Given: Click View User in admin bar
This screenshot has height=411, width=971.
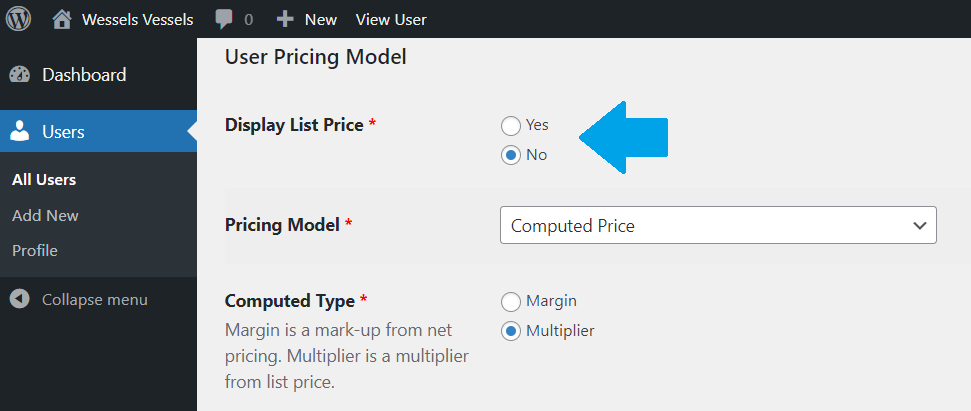Looking at the screenshot, I should (391, 20).
